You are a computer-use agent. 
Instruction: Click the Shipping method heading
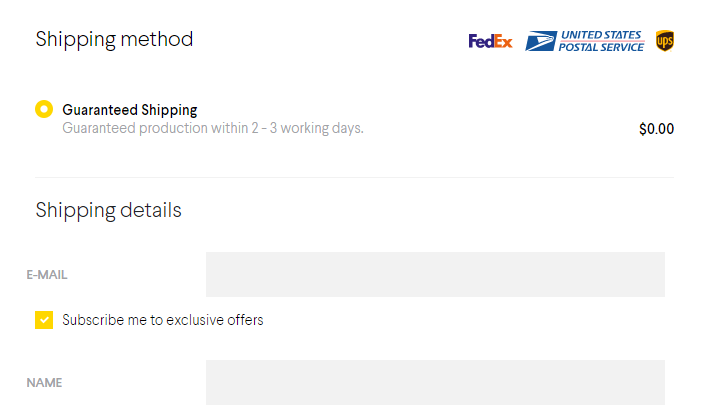114,39
